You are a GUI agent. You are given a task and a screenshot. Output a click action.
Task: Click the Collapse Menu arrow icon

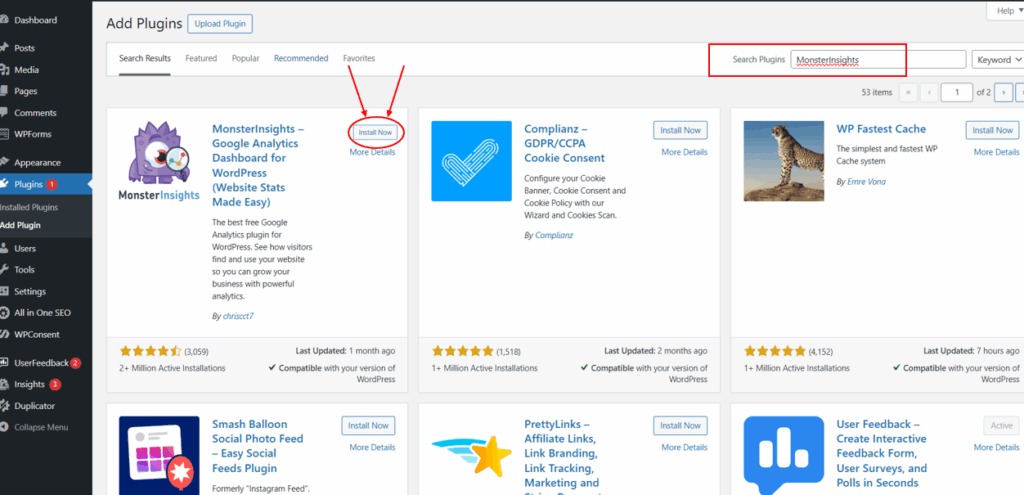click(x=4, y=427)
